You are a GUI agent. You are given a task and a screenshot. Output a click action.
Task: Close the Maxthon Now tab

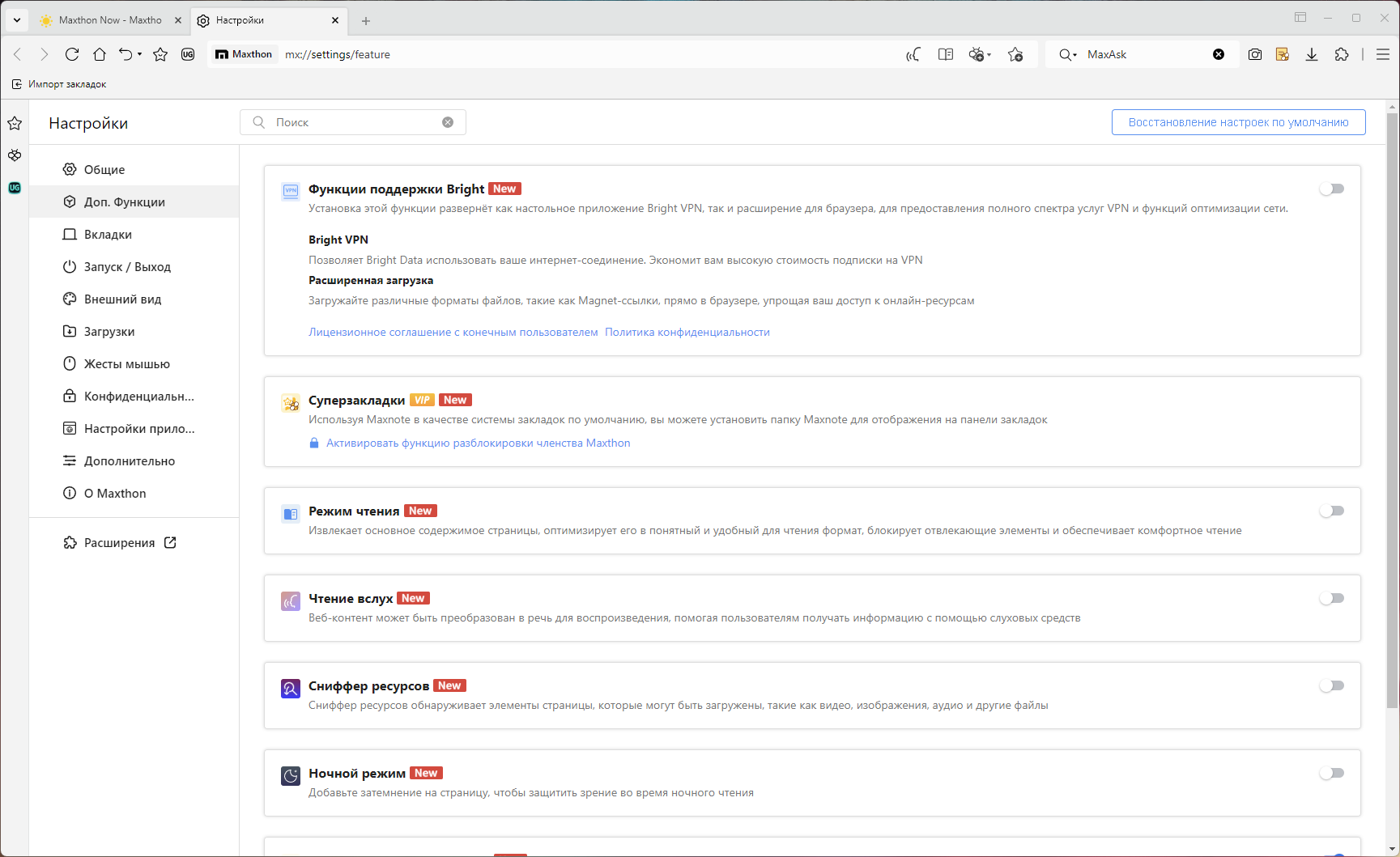(178, 20)
